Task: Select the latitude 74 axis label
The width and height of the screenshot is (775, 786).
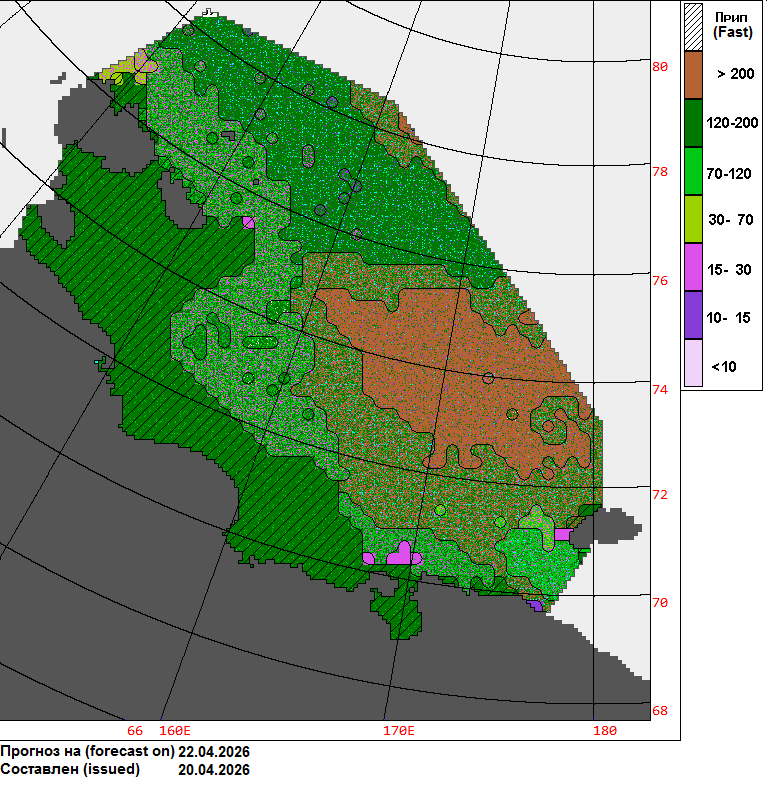Action: (660, 389)
